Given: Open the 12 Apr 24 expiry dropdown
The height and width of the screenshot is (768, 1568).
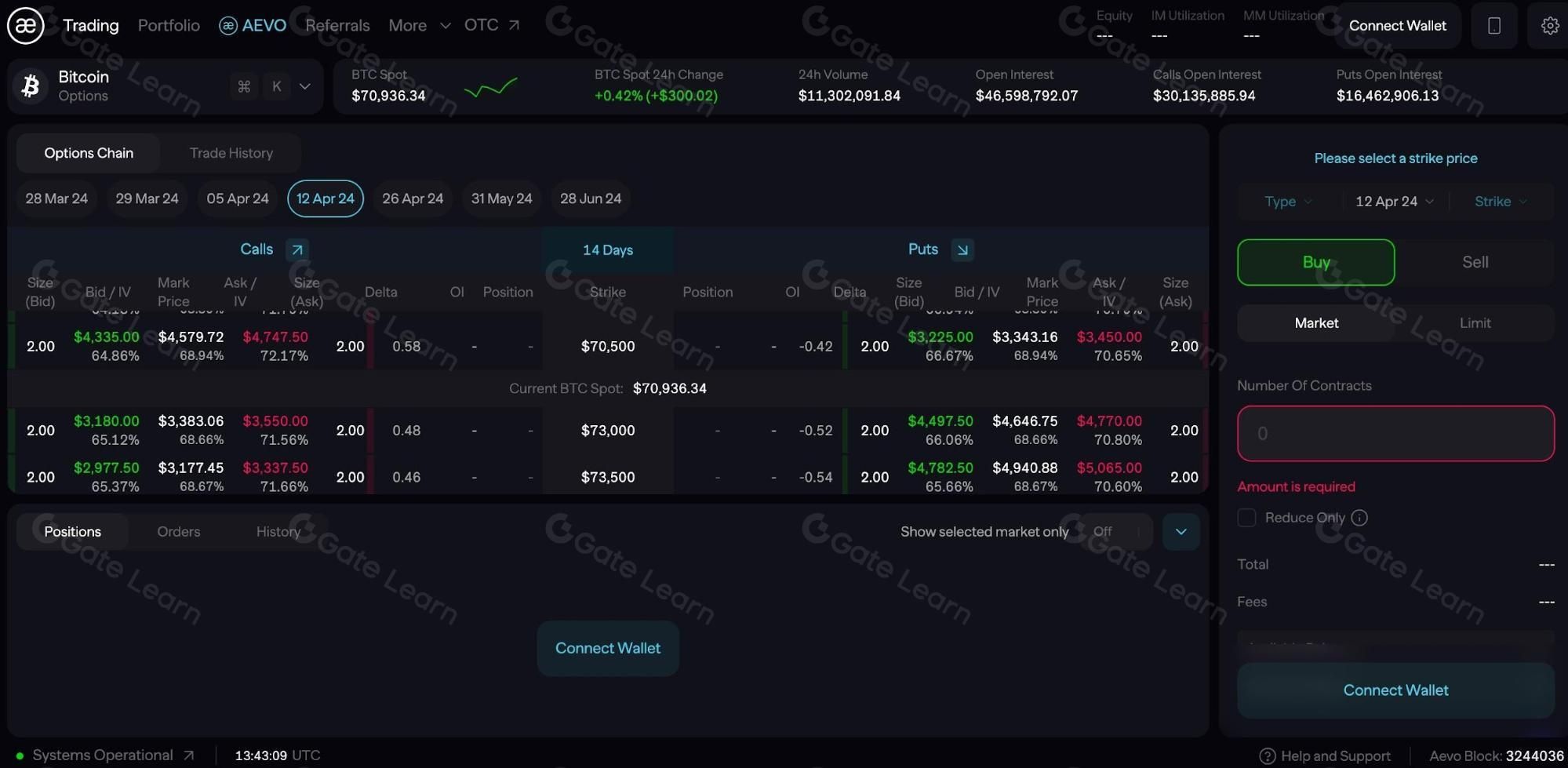Looking at the screenshot, I should [1395, 202].
